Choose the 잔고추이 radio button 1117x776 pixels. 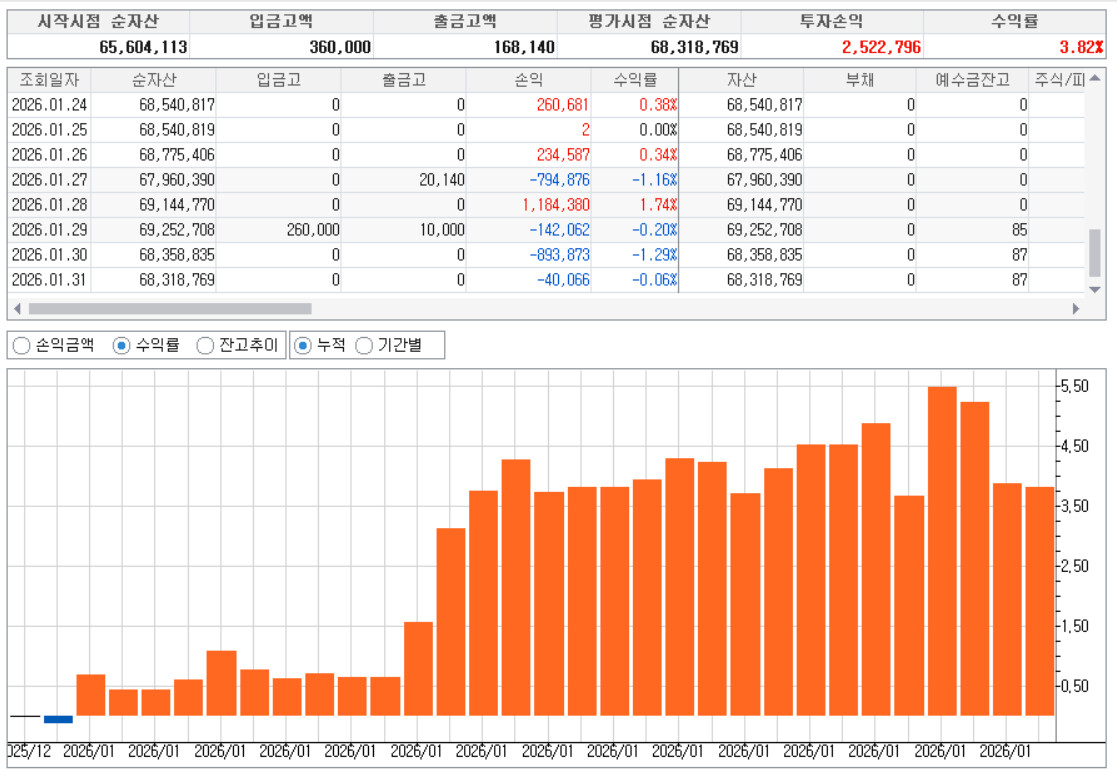205,346
